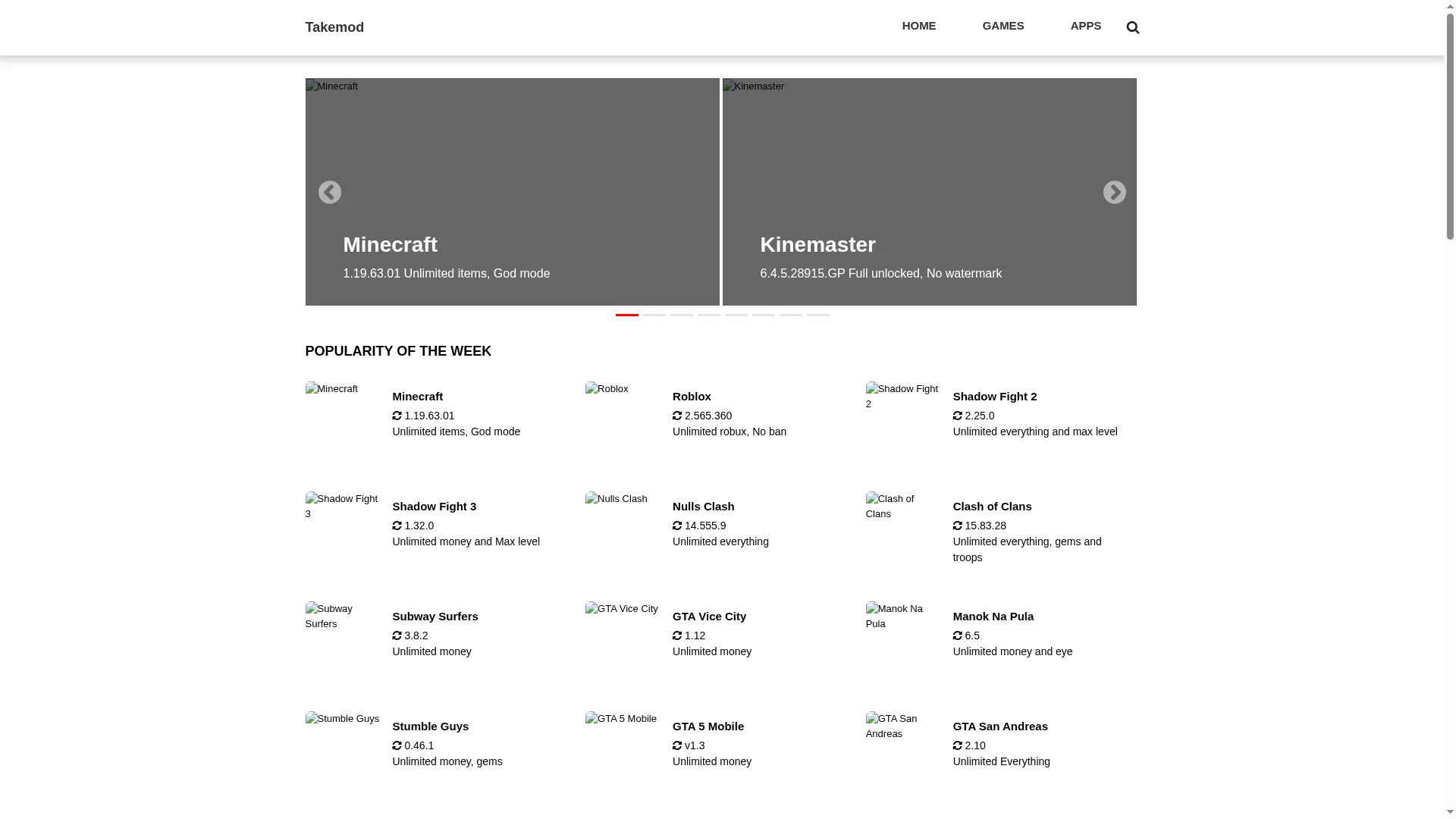Click Nulls Clash version 14.555.9
Image resolution: width=1456 pixels, height=819 pixels.
[705, 526]
